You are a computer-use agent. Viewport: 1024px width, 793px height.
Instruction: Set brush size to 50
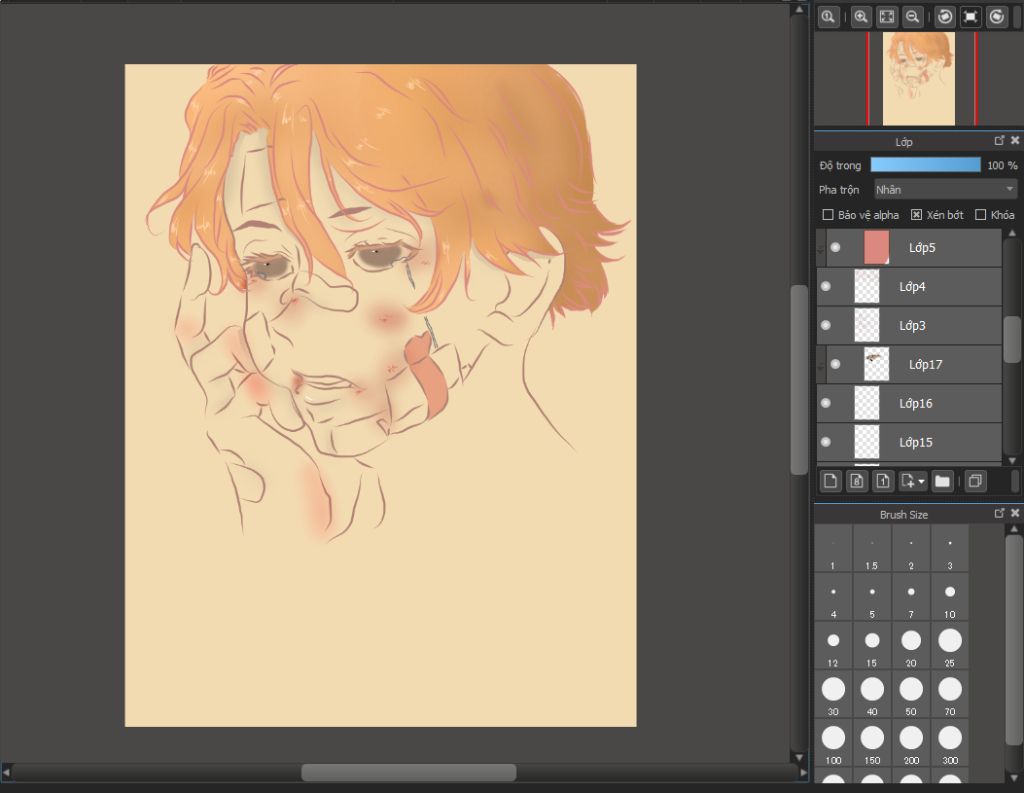point(911,694)
